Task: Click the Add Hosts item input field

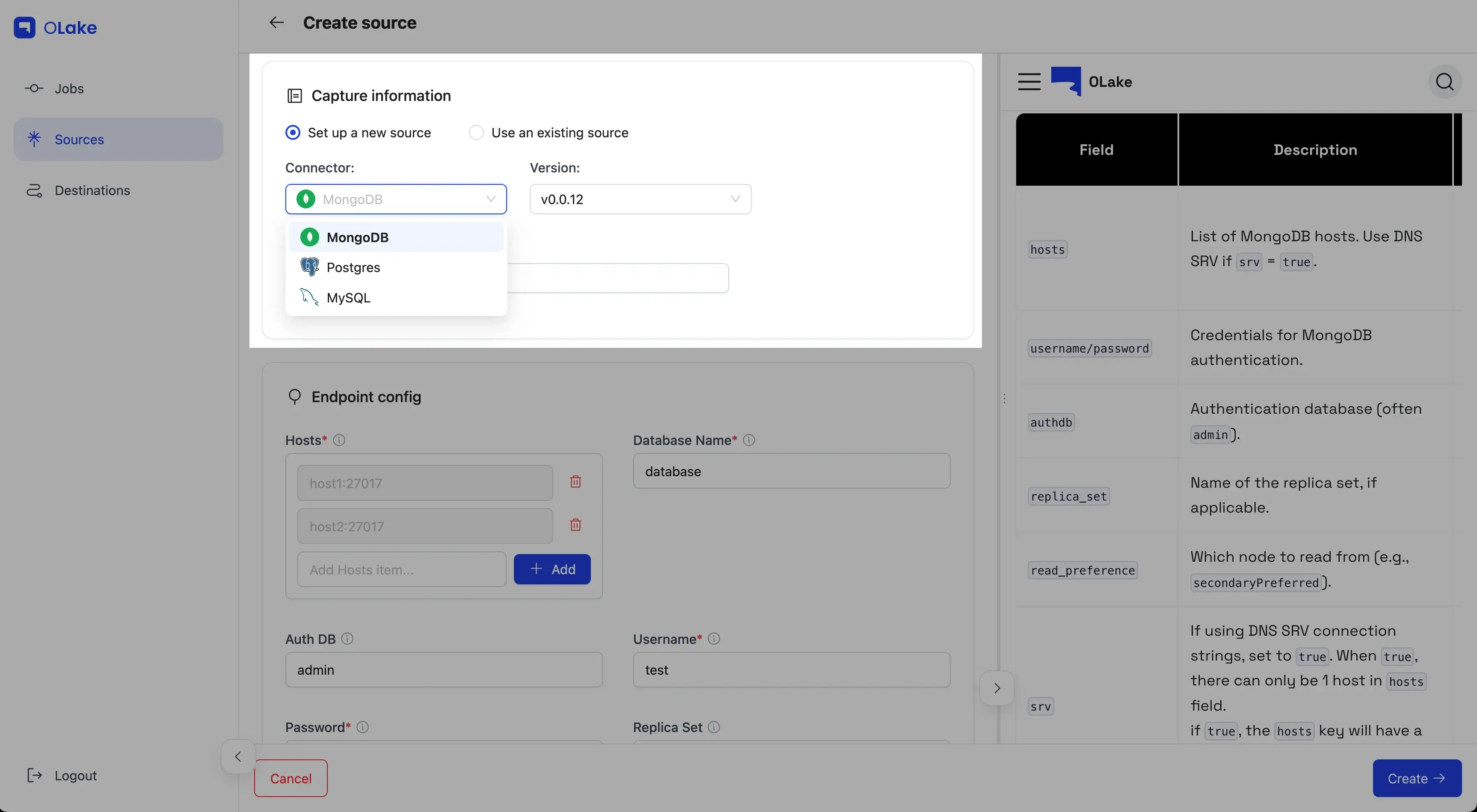Action: 401,569
